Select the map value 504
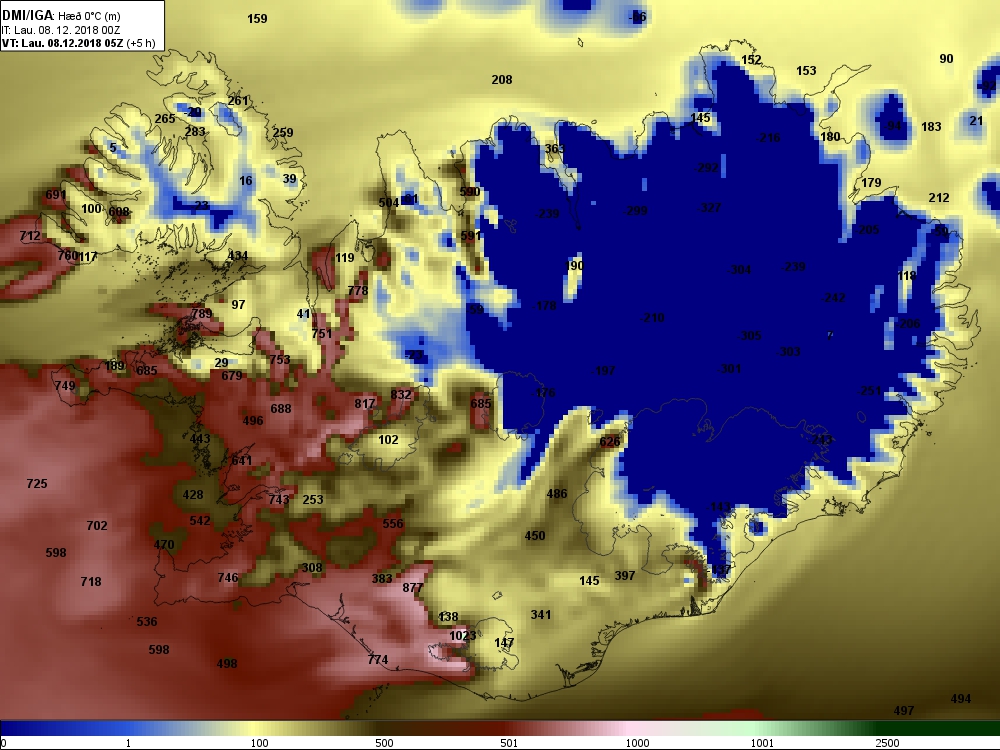The height and width of the screenshot is (750, 1000). point(388,203)
